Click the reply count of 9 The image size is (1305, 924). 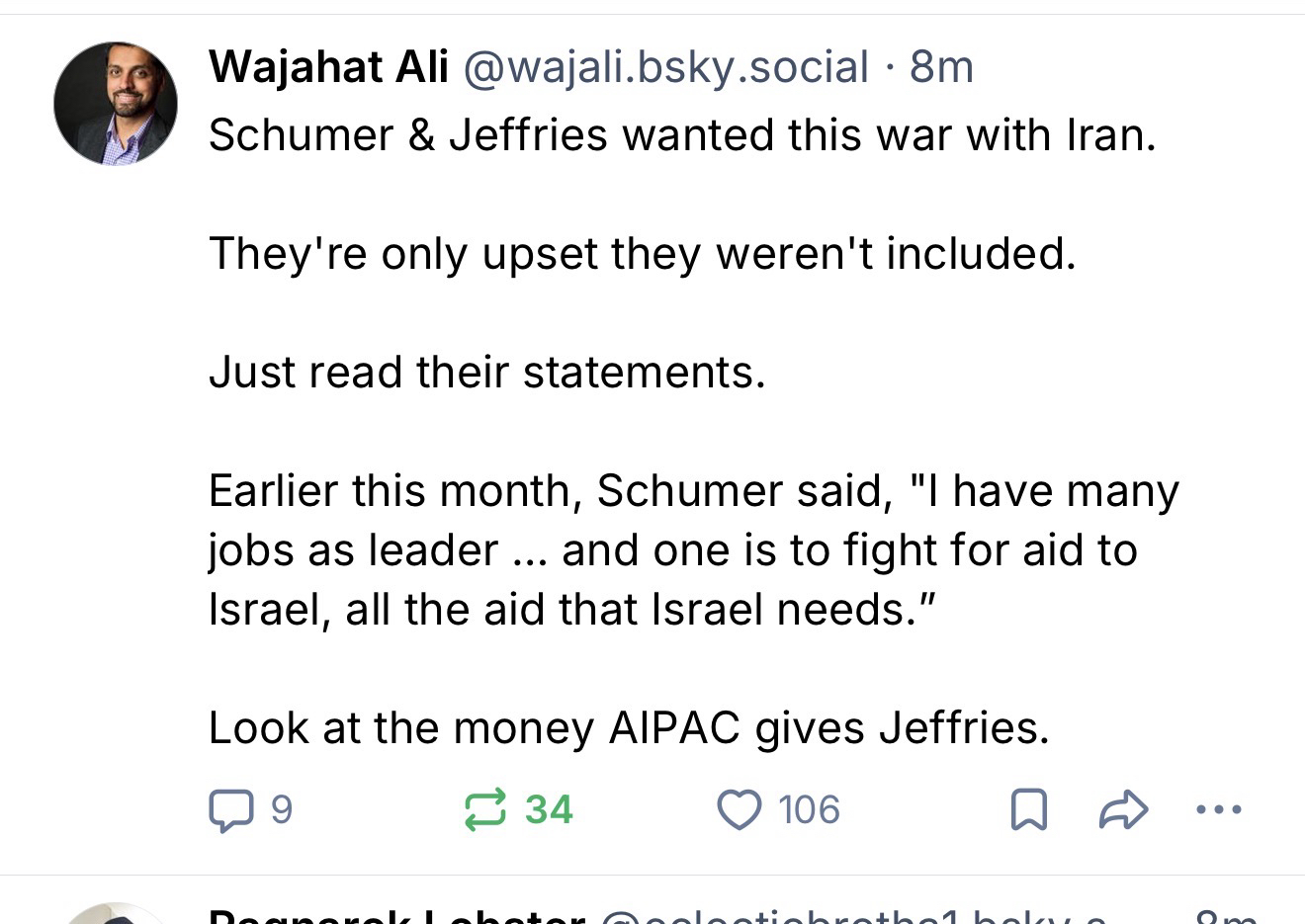[282, 810]
